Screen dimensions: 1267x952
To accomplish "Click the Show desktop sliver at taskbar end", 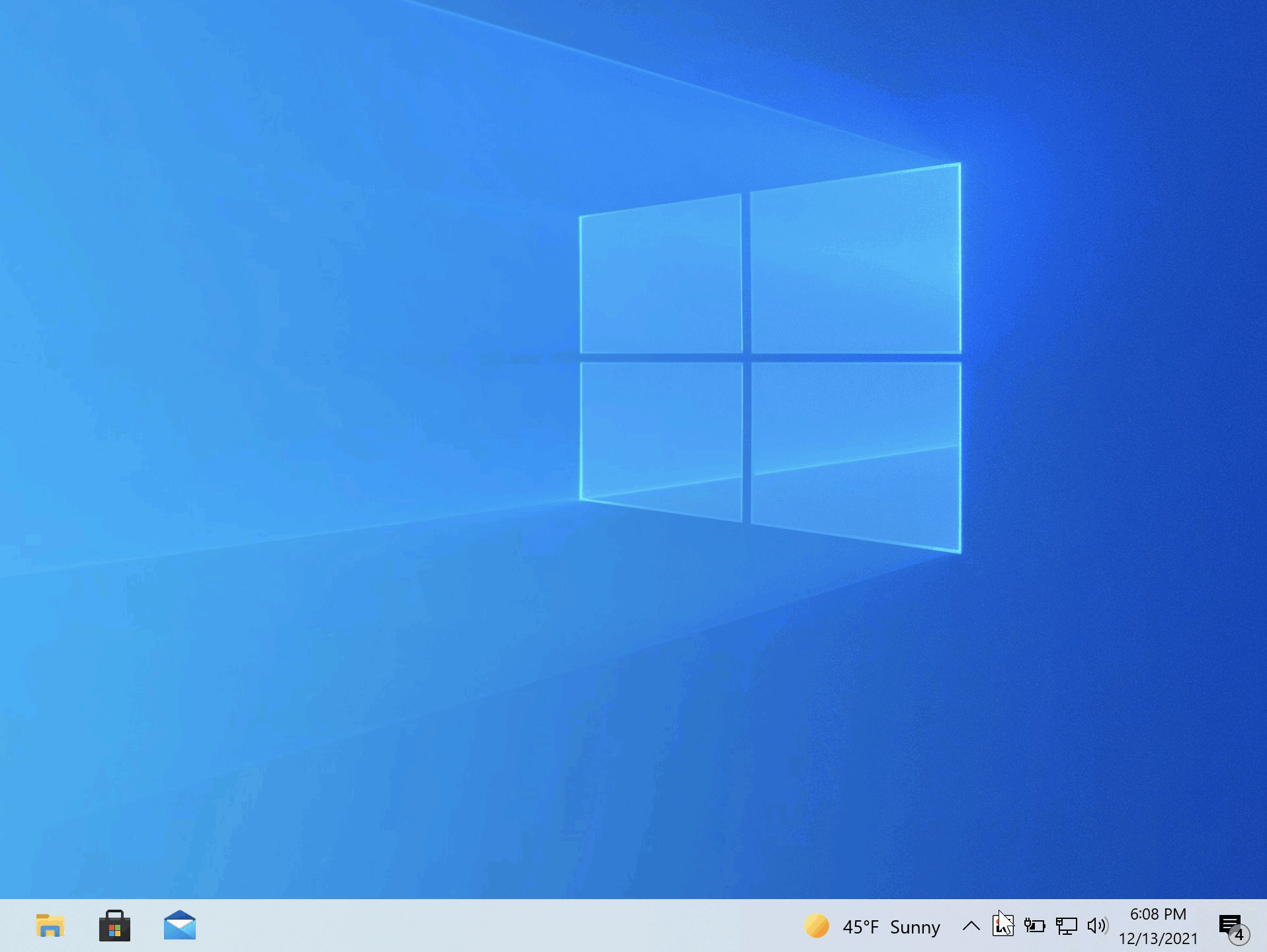I will (x=1264, y=926).
